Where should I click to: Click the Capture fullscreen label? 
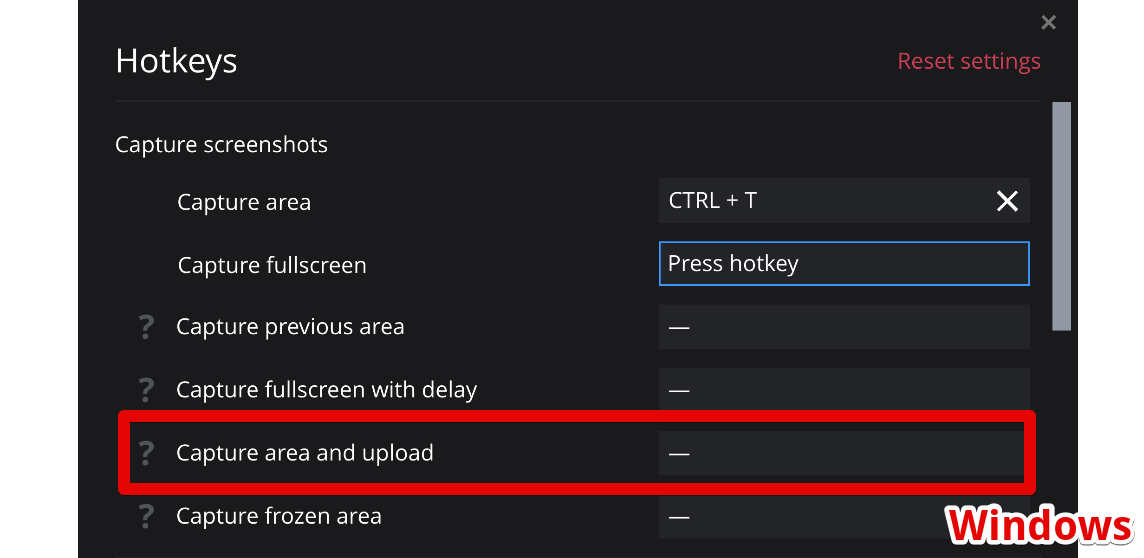272,265
